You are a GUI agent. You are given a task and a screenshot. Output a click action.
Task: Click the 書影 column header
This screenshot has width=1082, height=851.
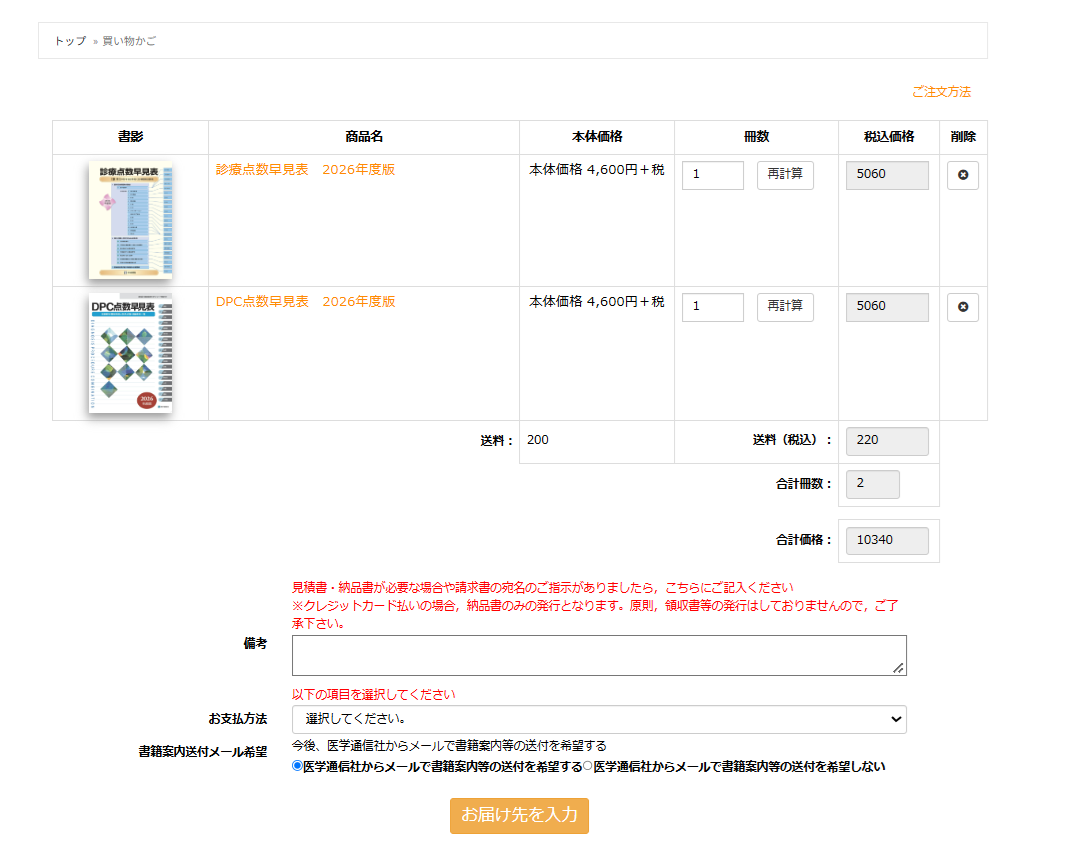tap(130, 137)
